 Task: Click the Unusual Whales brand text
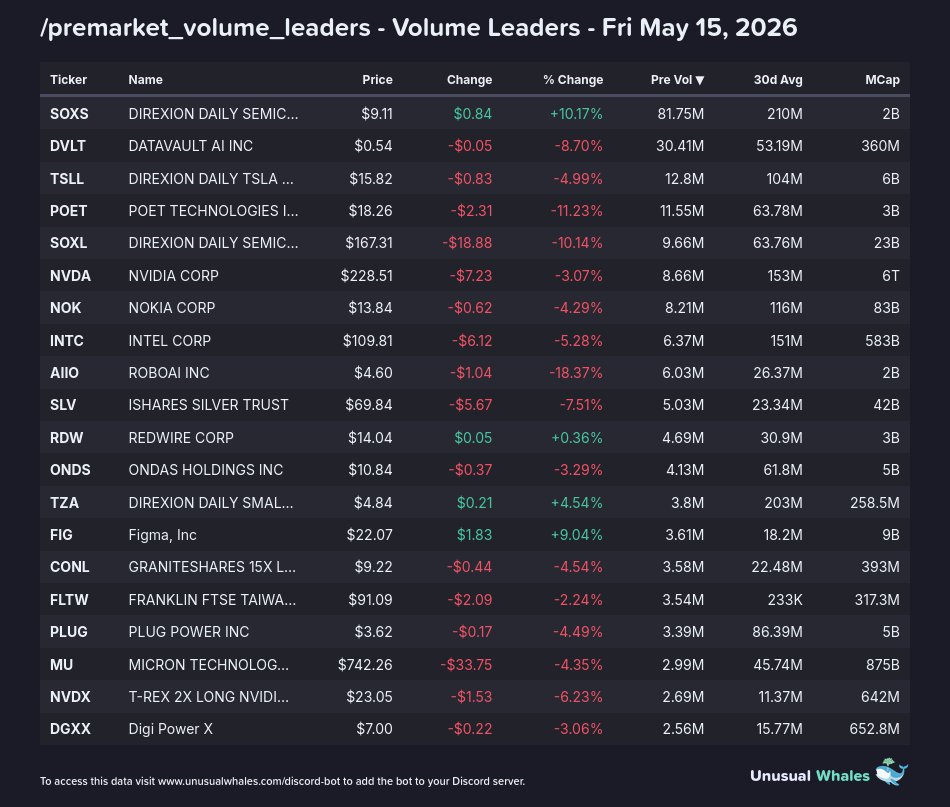pyautogui.click(x=809, y=776)
